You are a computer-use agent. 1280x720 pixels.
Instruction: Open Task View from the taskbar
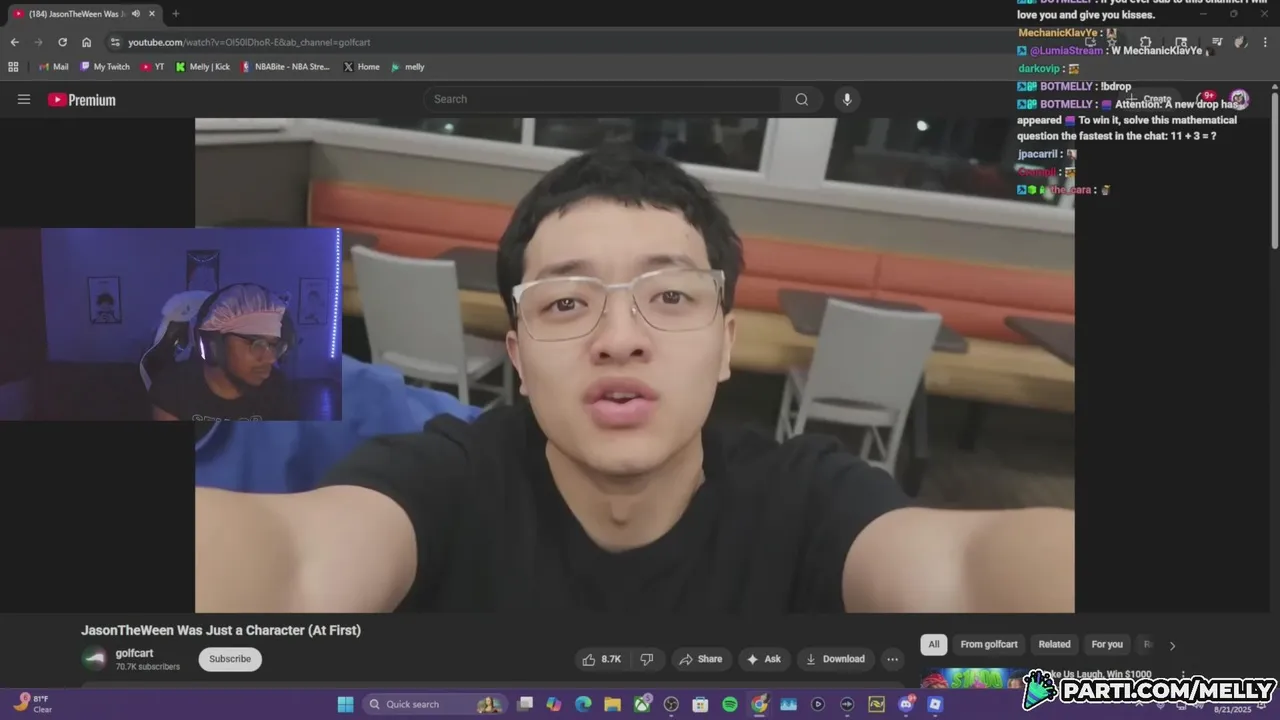(525, 704)
